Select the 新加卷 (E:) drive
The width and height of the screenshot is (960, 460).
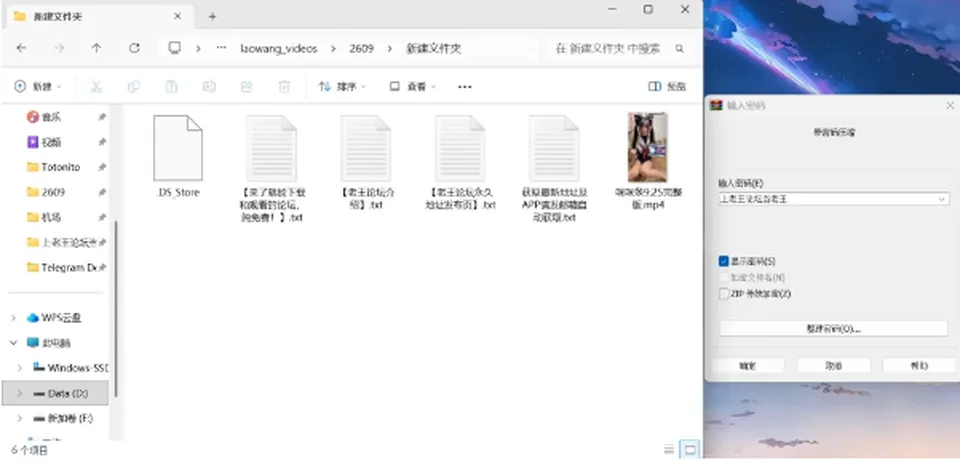[x=69, y=418]
